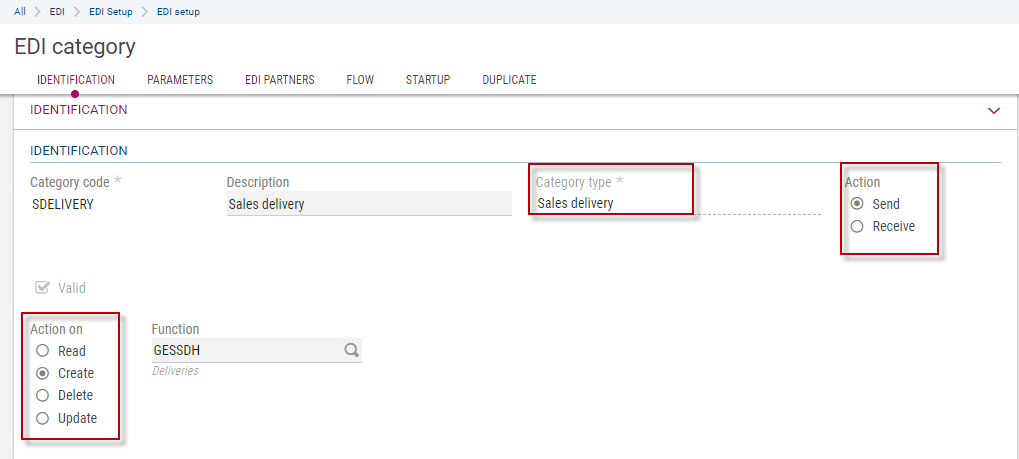Viewport: 1019px width, 459px height.
Task: Choose Read under Action on
Action: [x=42, y=351]
